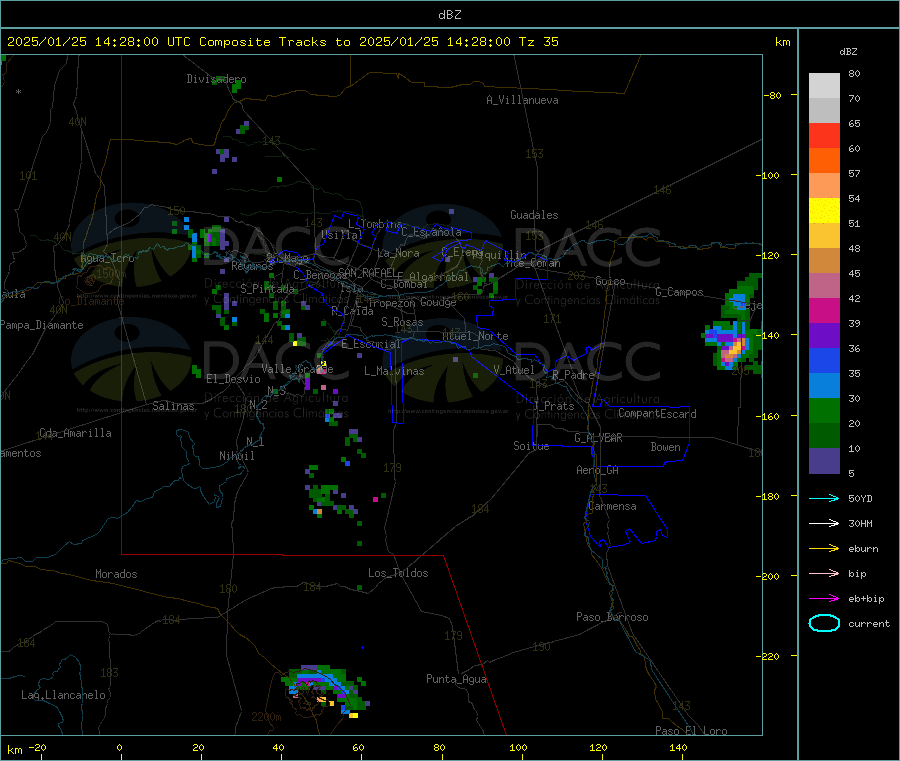Click the 'Tz 35' value in header
The width and height of the screenshot is (900, 761).
tap(538, 42)
